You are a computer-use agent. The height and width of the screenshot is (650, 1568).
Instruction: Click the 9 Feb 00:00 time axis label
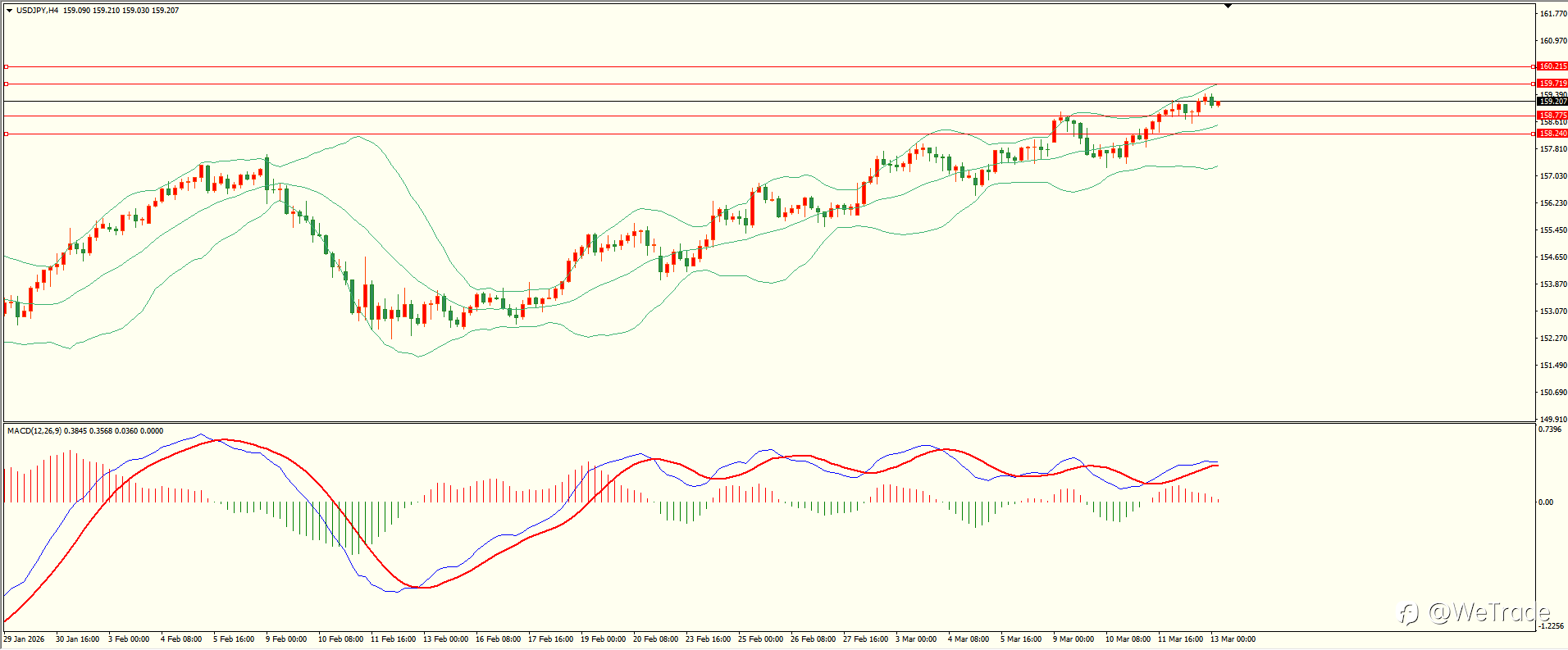pyautogui.click(x=286, y=639)
